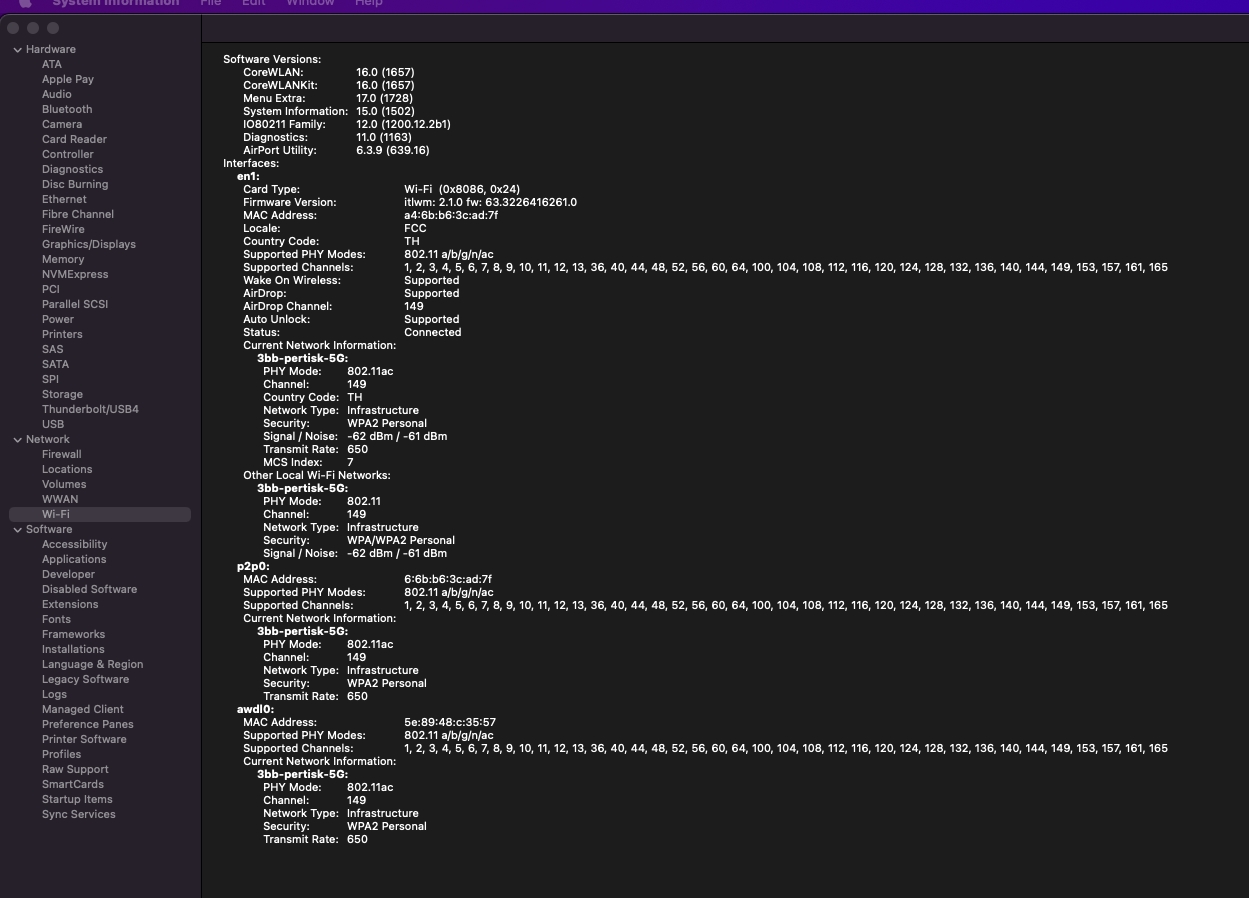
Task: Select Bluetooth in the sidebar
Action: click(x=67, y=109)
